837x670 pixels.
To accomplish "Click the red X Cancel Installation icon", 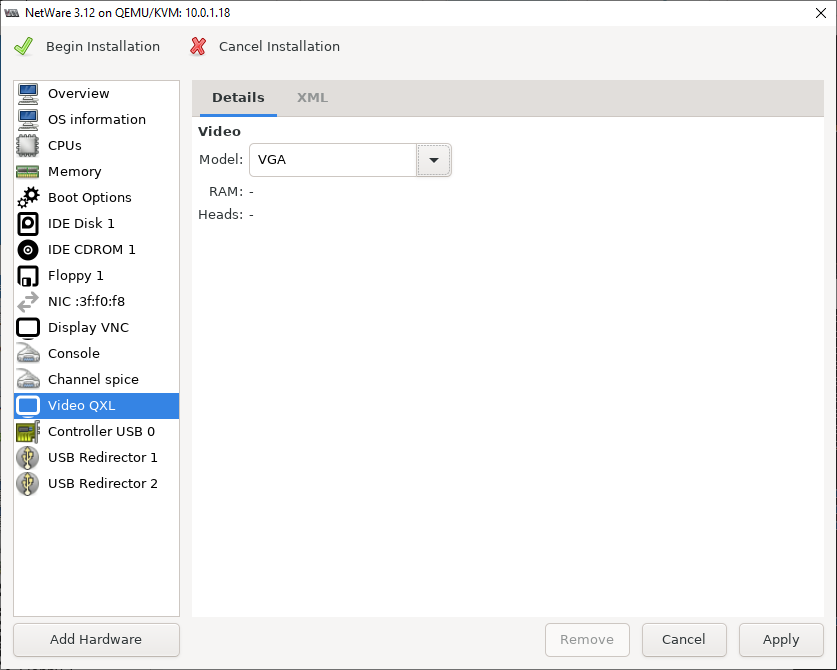I will coord(198,47).
